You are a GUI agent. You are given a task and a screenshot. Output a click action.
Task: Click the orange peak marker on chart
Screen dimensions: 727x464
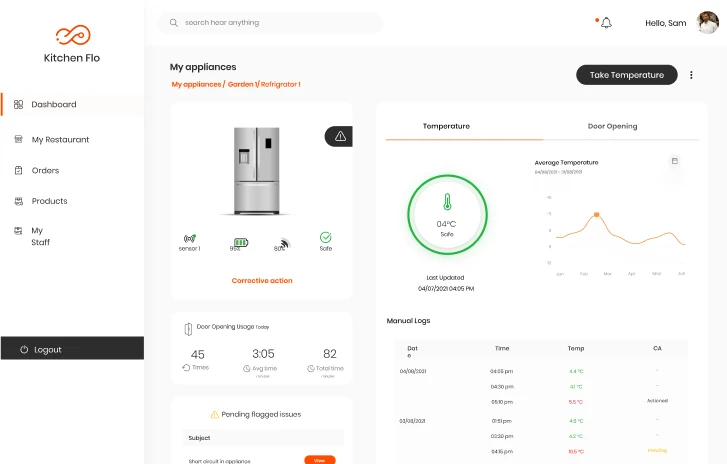[597, 214]
